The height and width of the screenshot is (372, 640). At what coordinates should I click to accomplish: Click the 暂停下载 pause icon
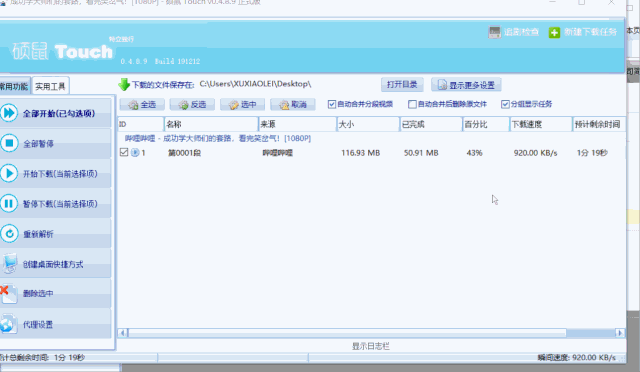point(9,203)
